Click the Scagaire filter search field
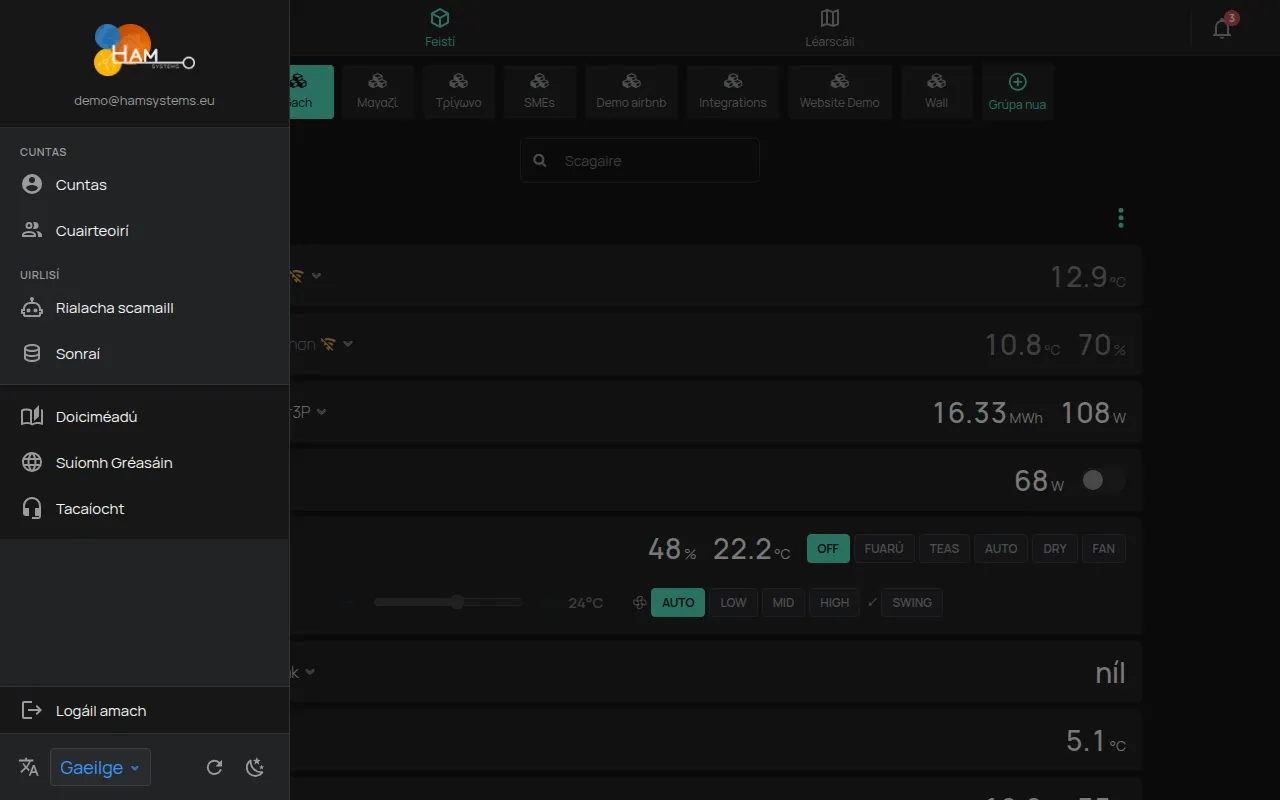 point(640,160)
